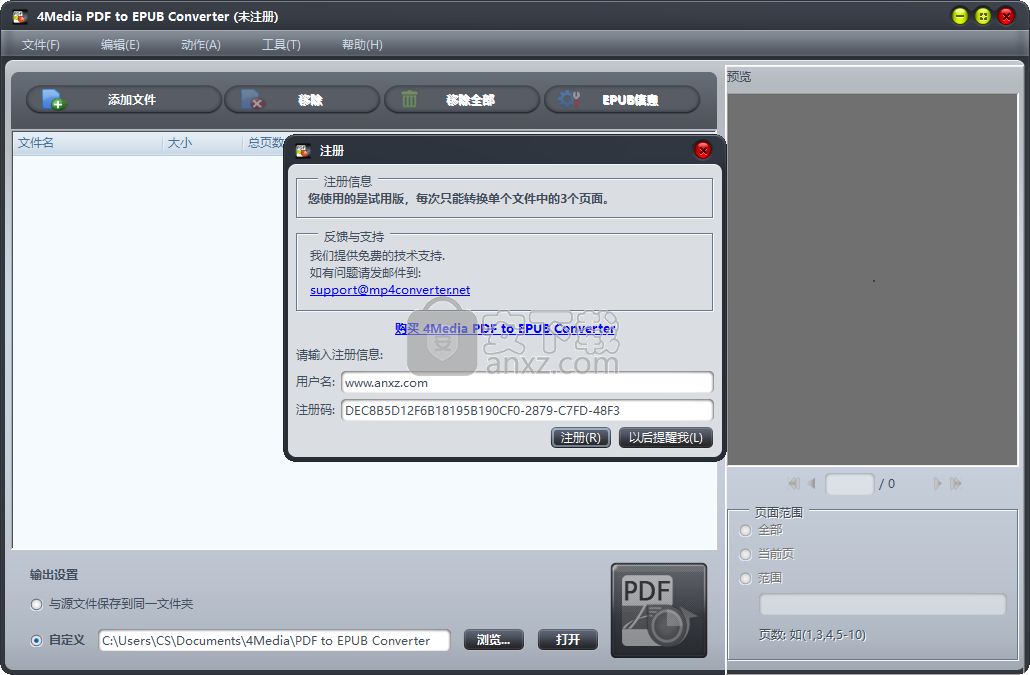The image size is (1030, 675).
Task: Open the 动作(A) menu
Action: pyautogui.click(x=201, y=45)
